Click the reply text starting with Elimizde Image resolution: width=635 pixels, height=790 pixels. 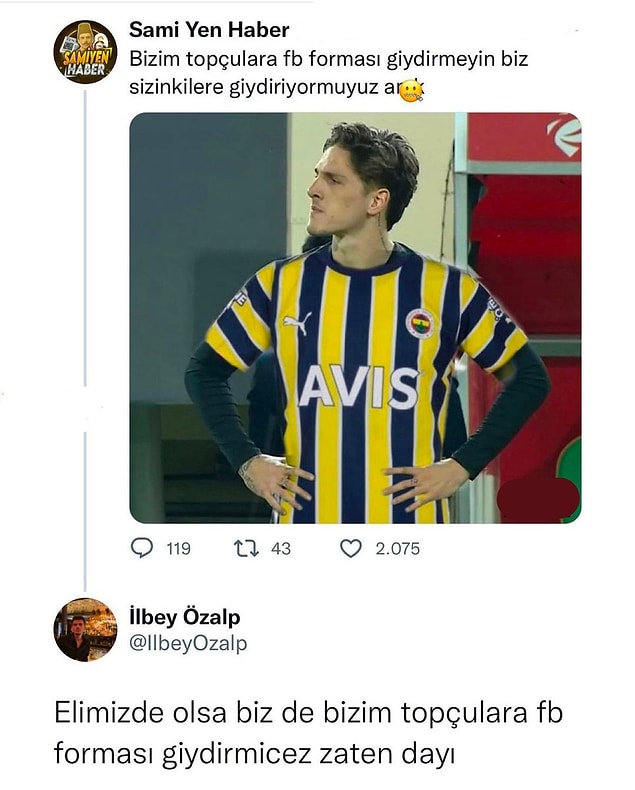tap(308, 733)
